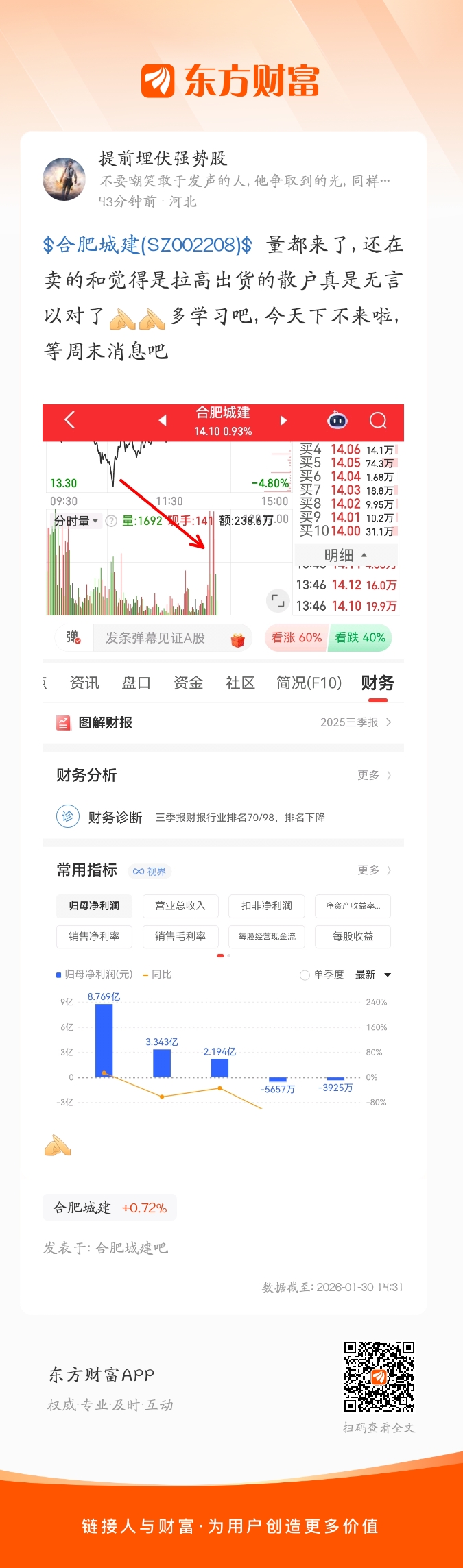Open search magnifier in red header
Viewport: 463px width, 1568px height.
(x=378, y=420)
